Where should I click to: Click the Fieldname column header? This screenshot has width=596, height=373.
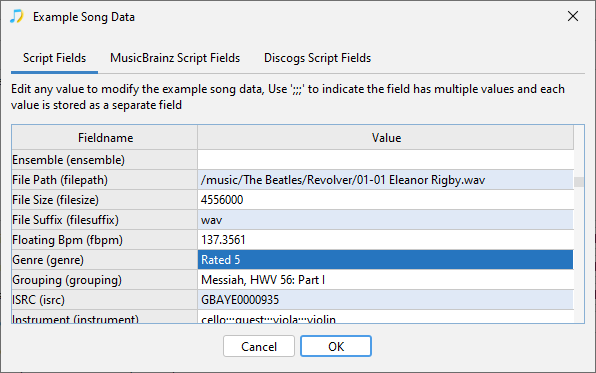(x=105, y=138)
